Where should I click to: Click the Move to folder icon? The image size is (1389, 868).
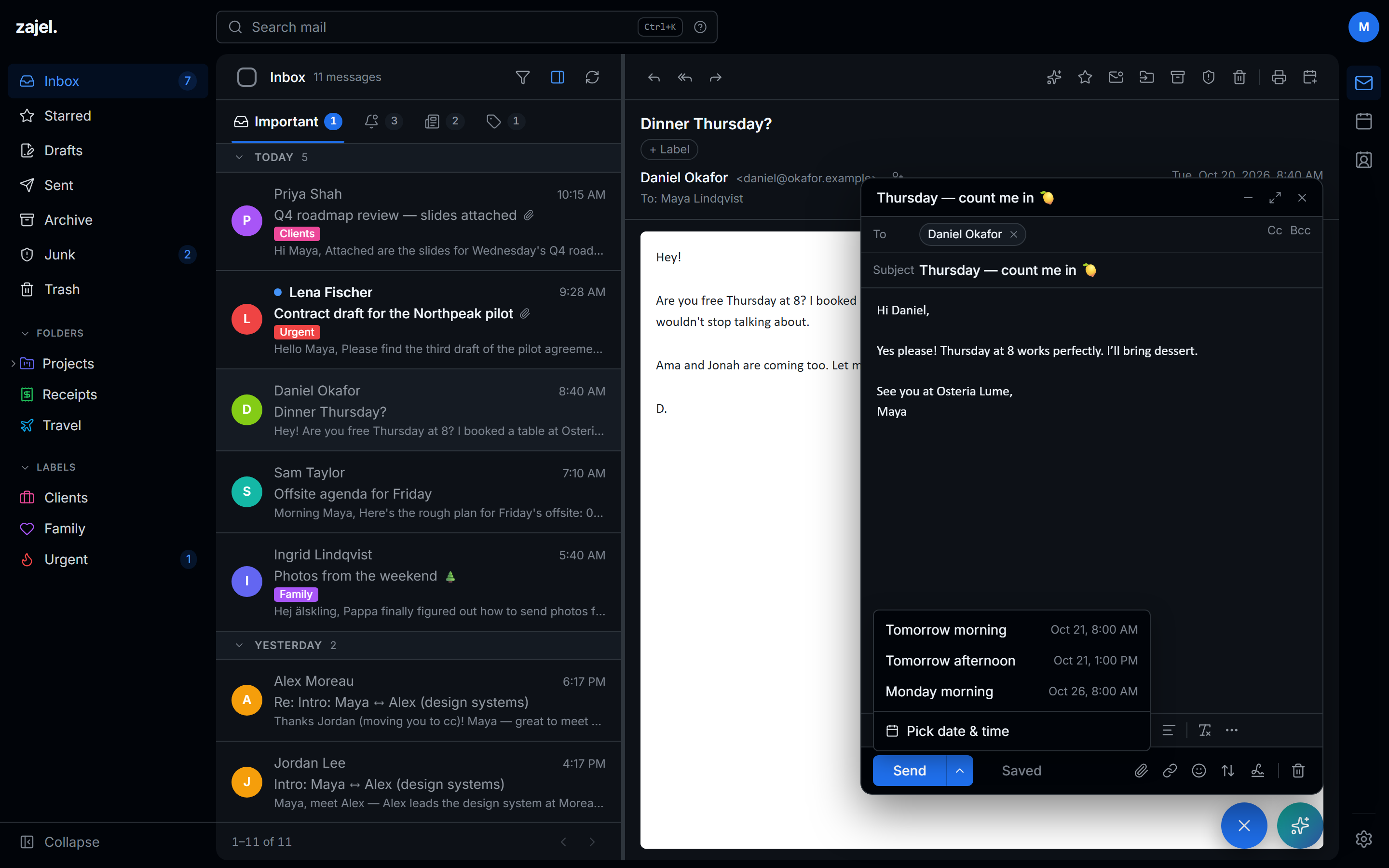(x=1147, y=77)
